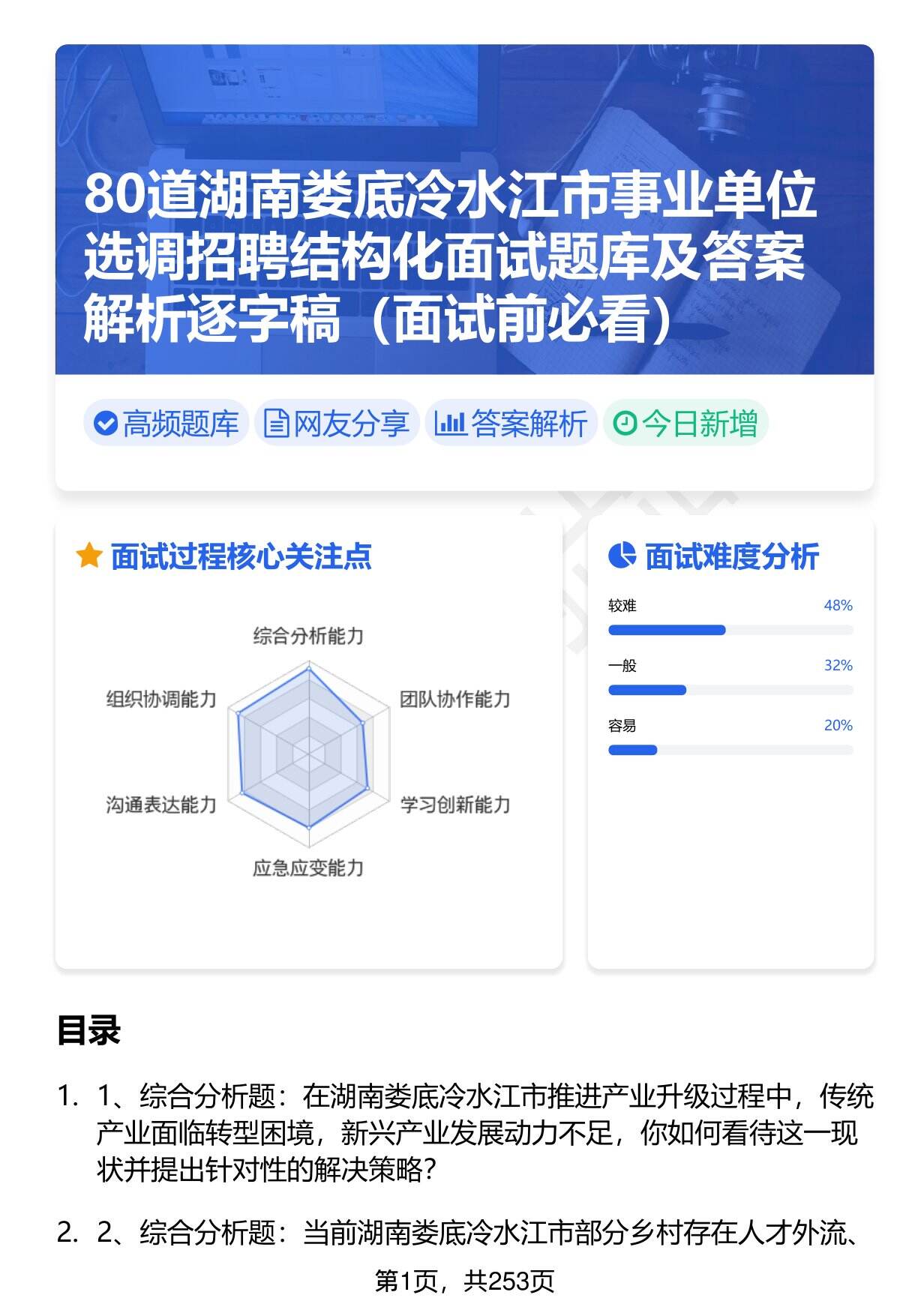Click the 应急应变能力 radar label
This screenshot has height=1316, width=900.
pyautogui.click(x=308, y=868)
